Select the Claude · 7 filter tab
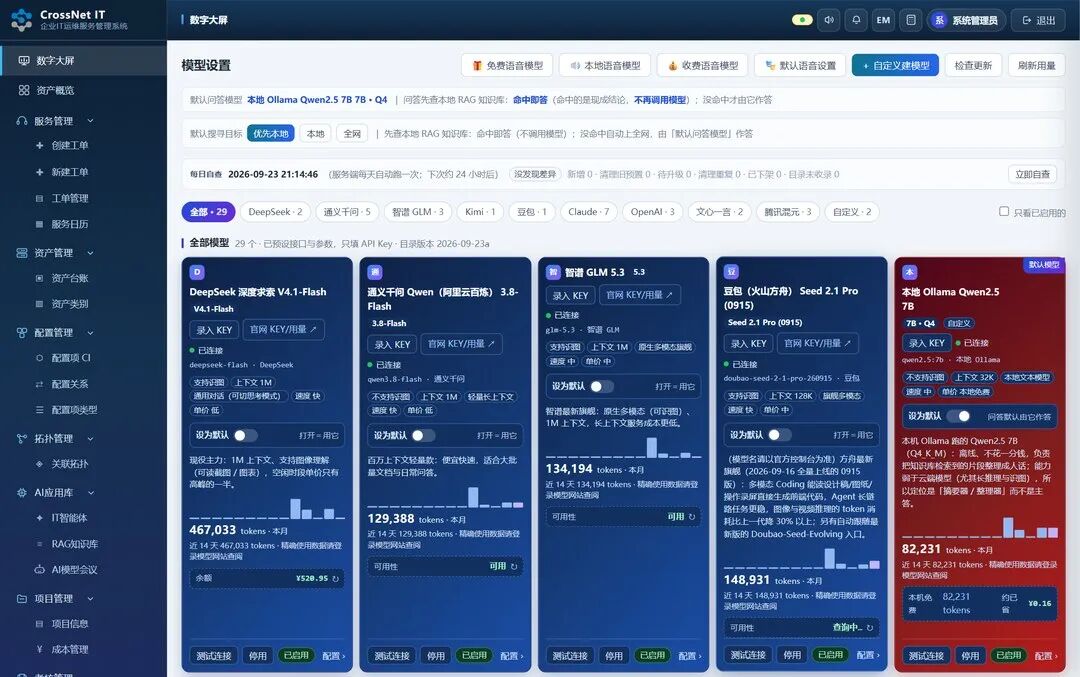Screen dimensions: 1080x677 coord(588,211)
